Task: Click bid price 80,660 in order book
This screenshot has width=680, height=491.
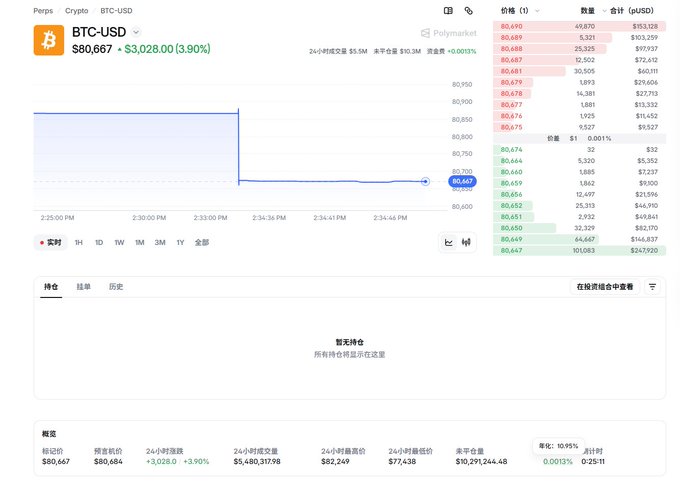Action: click(x=511, y=172)
